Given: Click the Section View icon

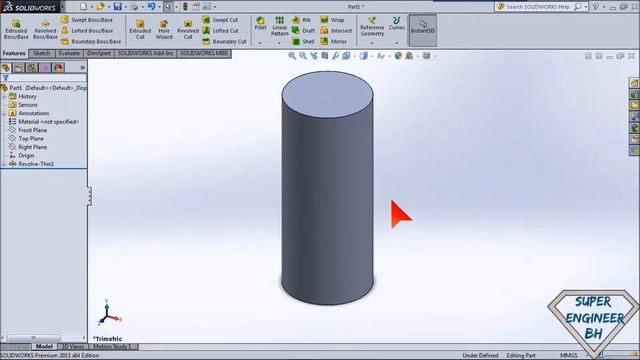Looking at the screenshot, I should coord(324,56).
